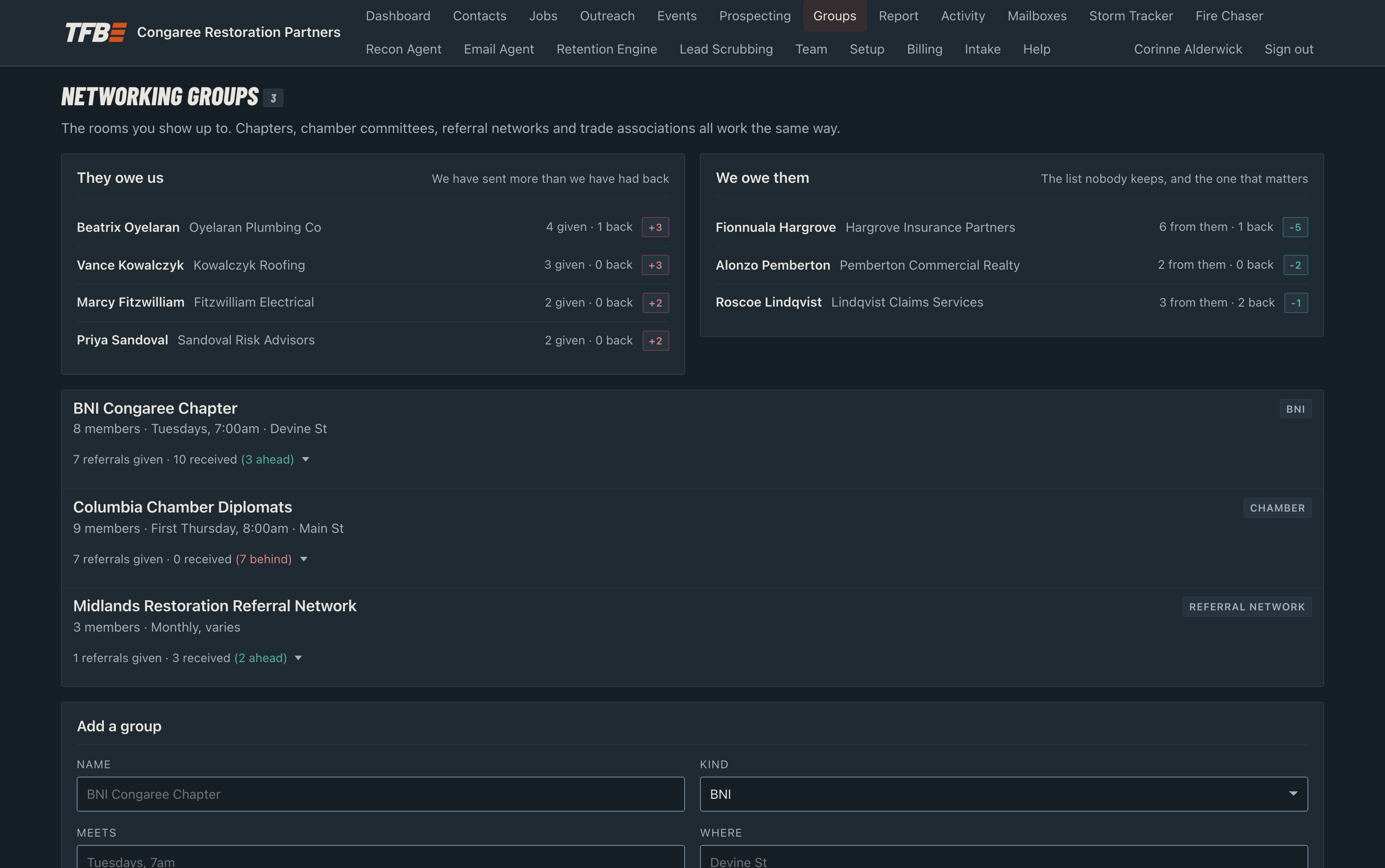This screenshot has height=868, width=1385.
Task: Open Activity in top navigation
Action: 963,16
